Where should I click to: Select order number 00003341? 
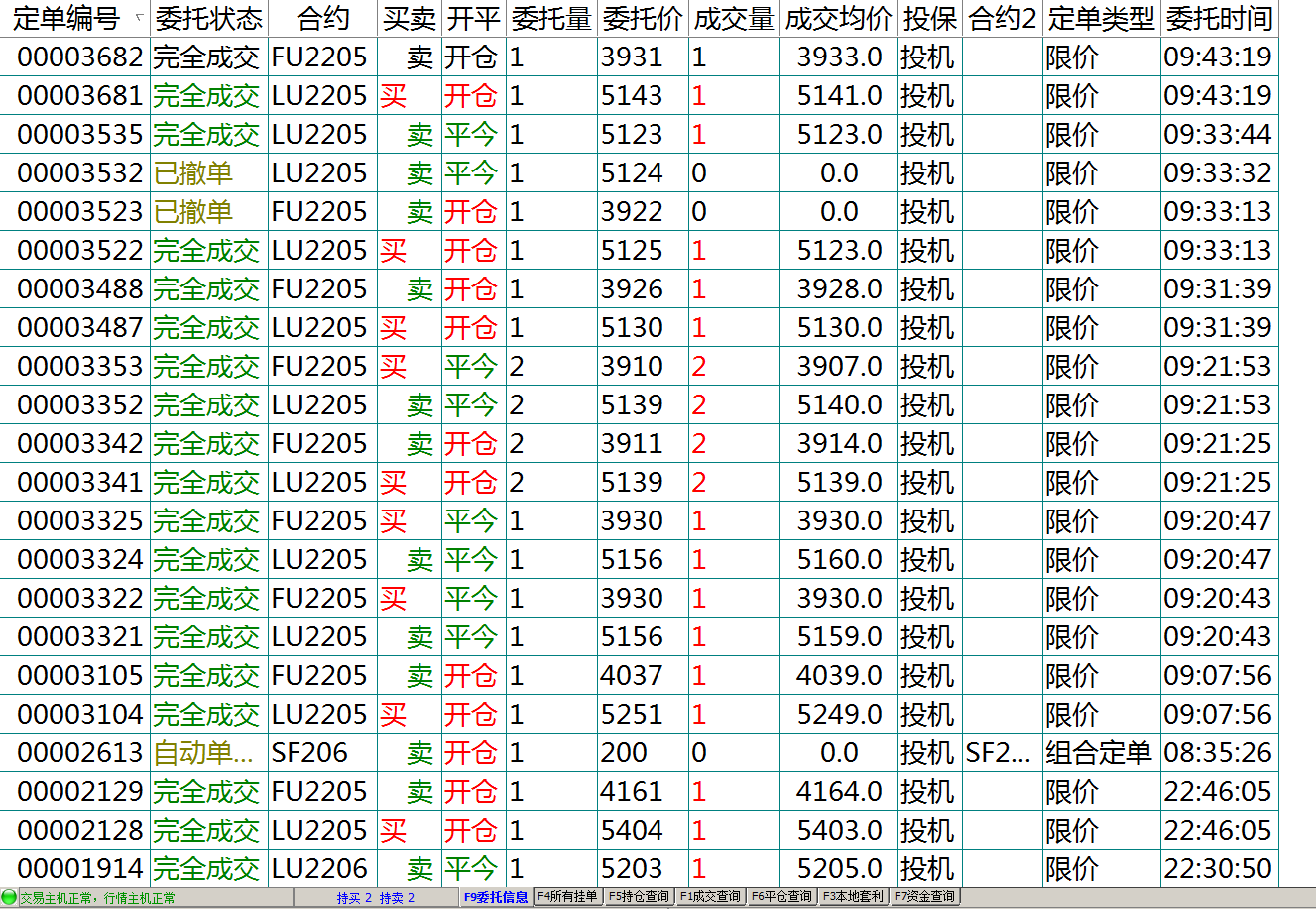pyautogui.click(x=80, y=483)
